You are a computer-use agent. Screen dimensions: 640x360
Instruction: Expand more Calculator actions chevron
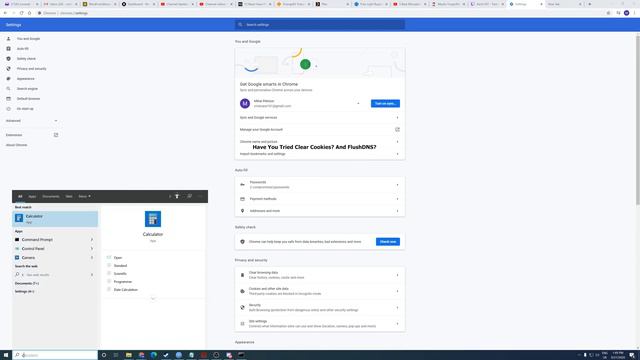tap(153, 298)
